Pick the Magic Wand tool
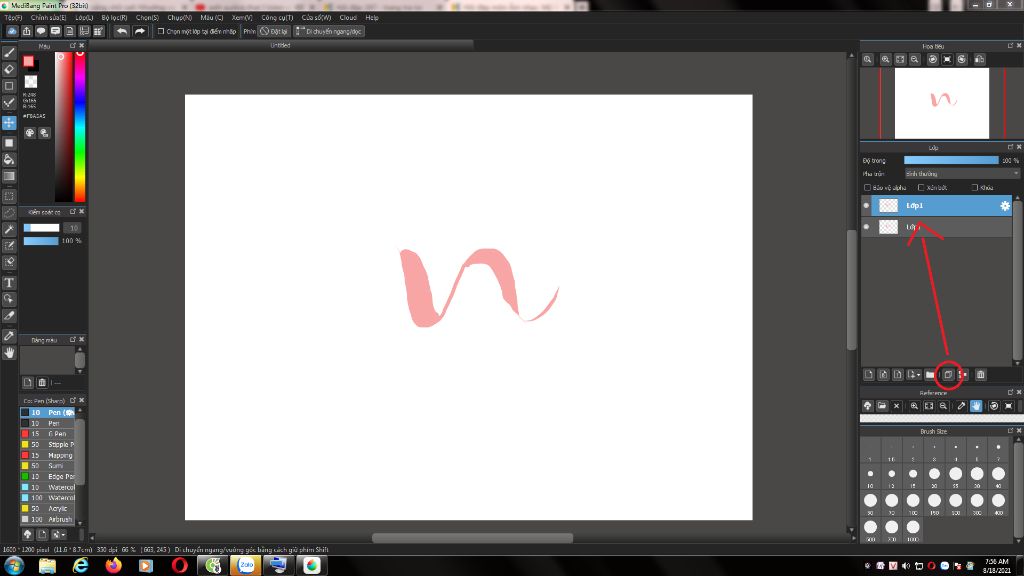Image resolution: width=1024 pixels, height=576 pixels. click(x=9, y=229)
